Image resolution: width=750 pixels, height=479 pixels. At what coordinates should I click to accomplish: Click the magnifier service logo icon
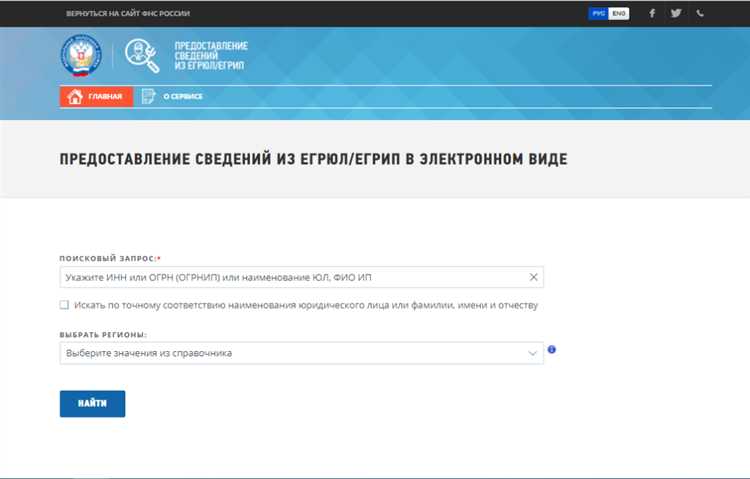pyautogui.click(x=142, y=56)
